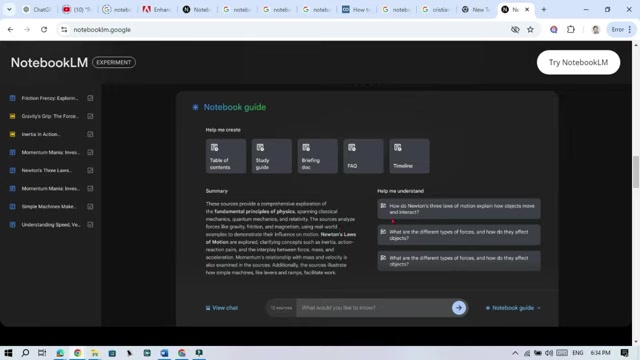640x360 pixels.
Task: Toggle the Inertia in Action source checkbox
Action: click(x=90, y=134)
